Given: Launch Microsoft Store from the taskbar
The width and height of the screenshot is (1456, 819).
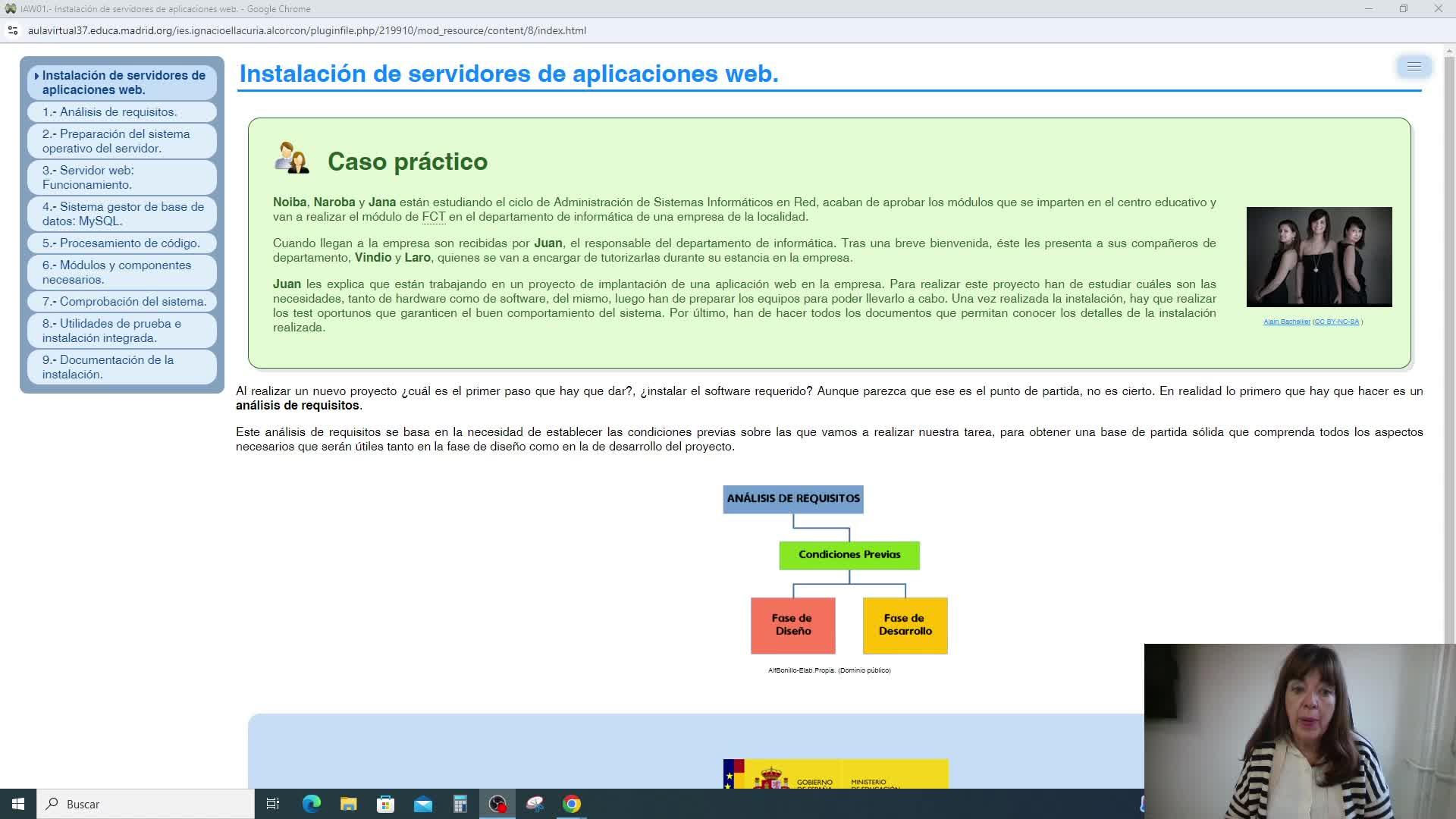Looking at the screenshot, I should point(385,804).
